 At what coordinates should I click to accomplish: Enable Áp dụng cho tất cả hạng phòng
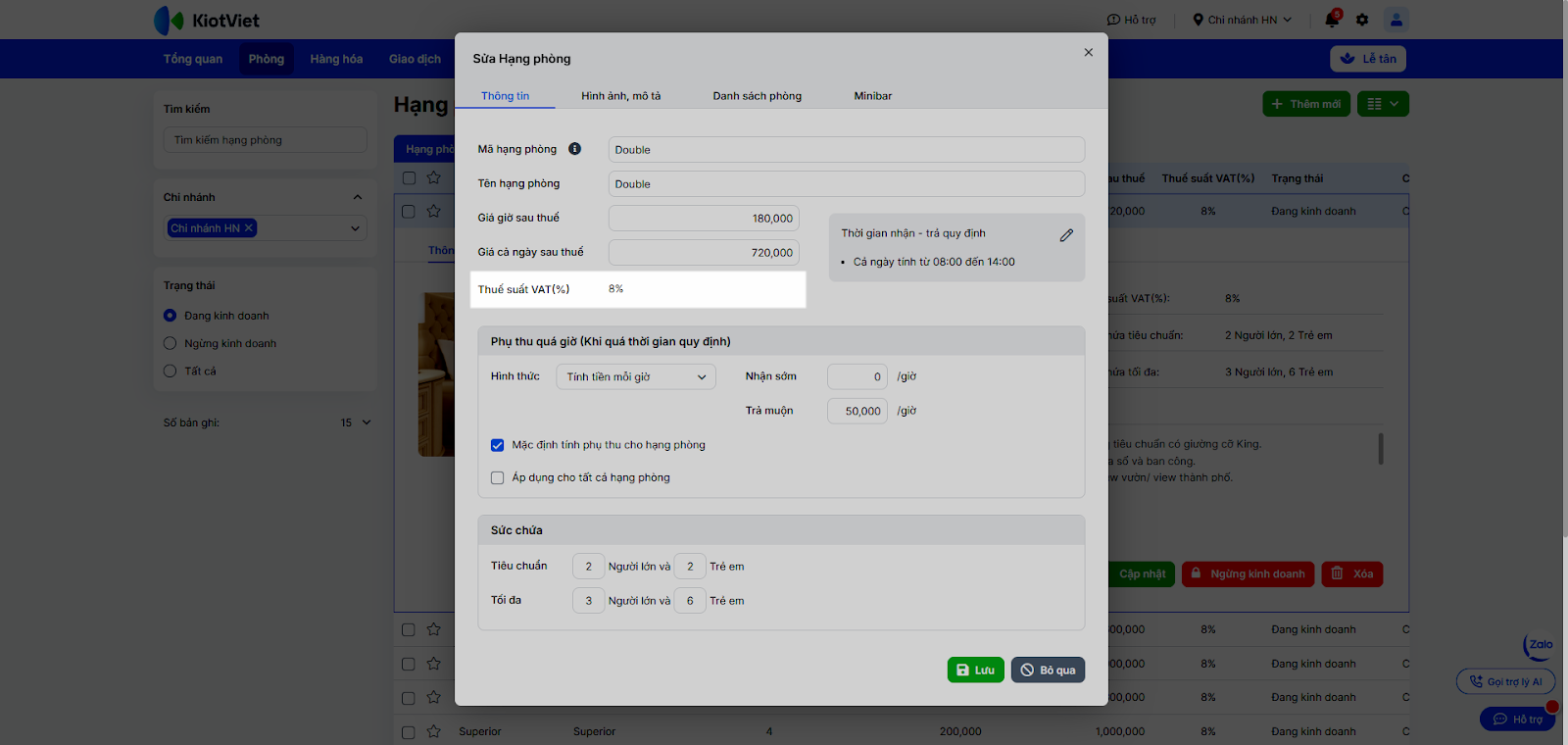(x=498, y=478)
